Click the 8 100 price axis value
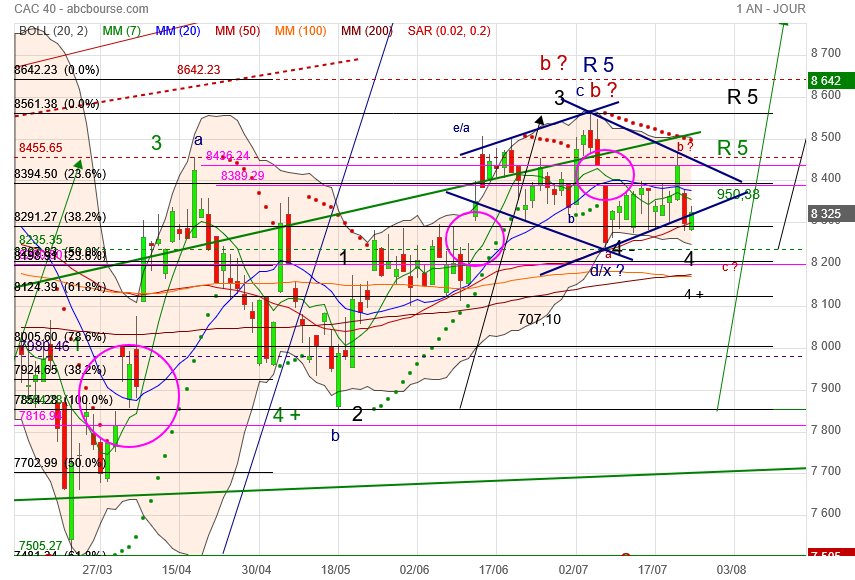The width and height of the screenshot is (855, 580). point(826,304)
